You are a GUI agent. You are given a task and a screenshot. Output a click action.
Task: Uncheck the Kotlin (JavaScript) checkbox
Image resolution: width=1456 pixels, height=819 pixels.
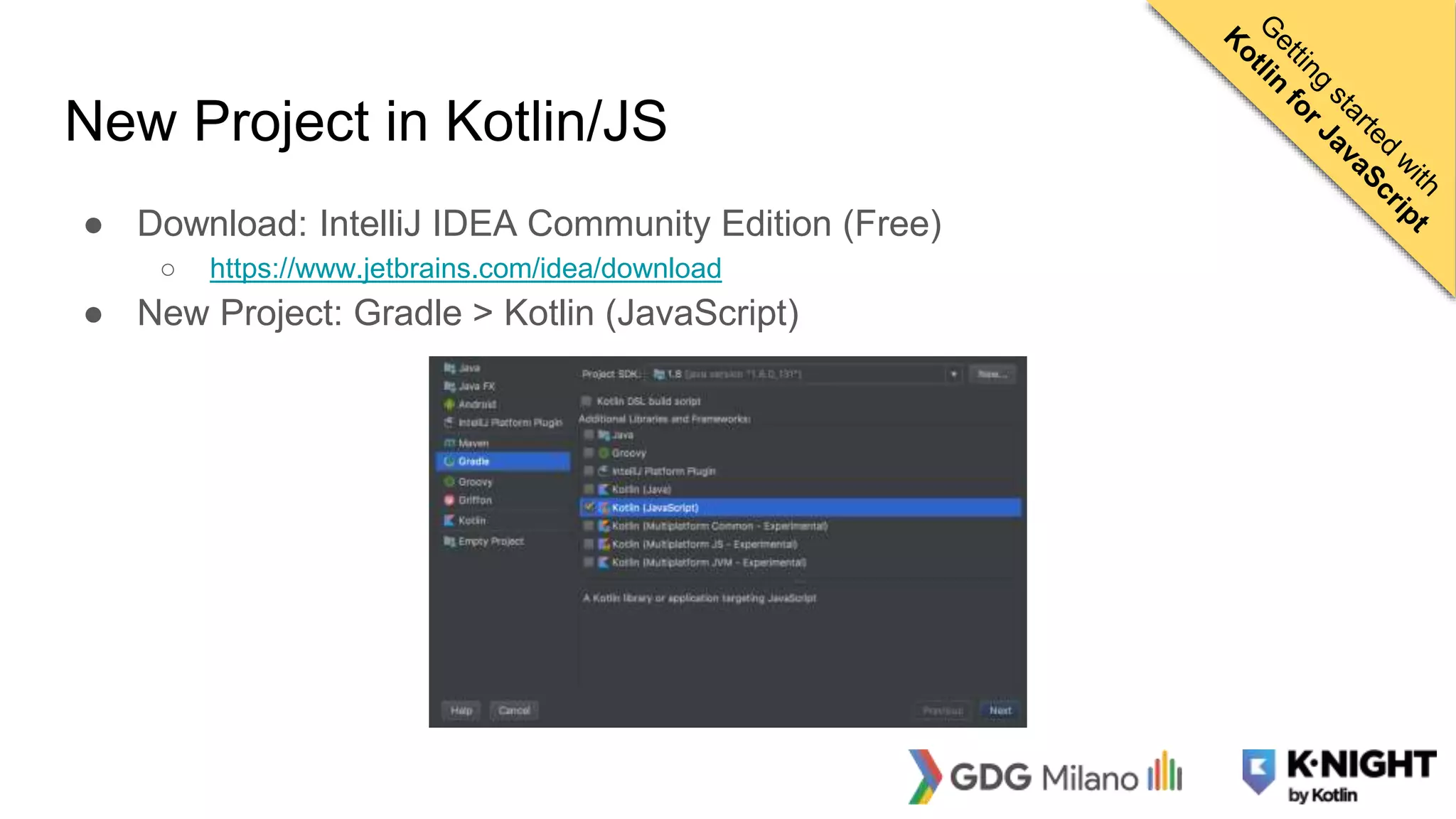589,508
